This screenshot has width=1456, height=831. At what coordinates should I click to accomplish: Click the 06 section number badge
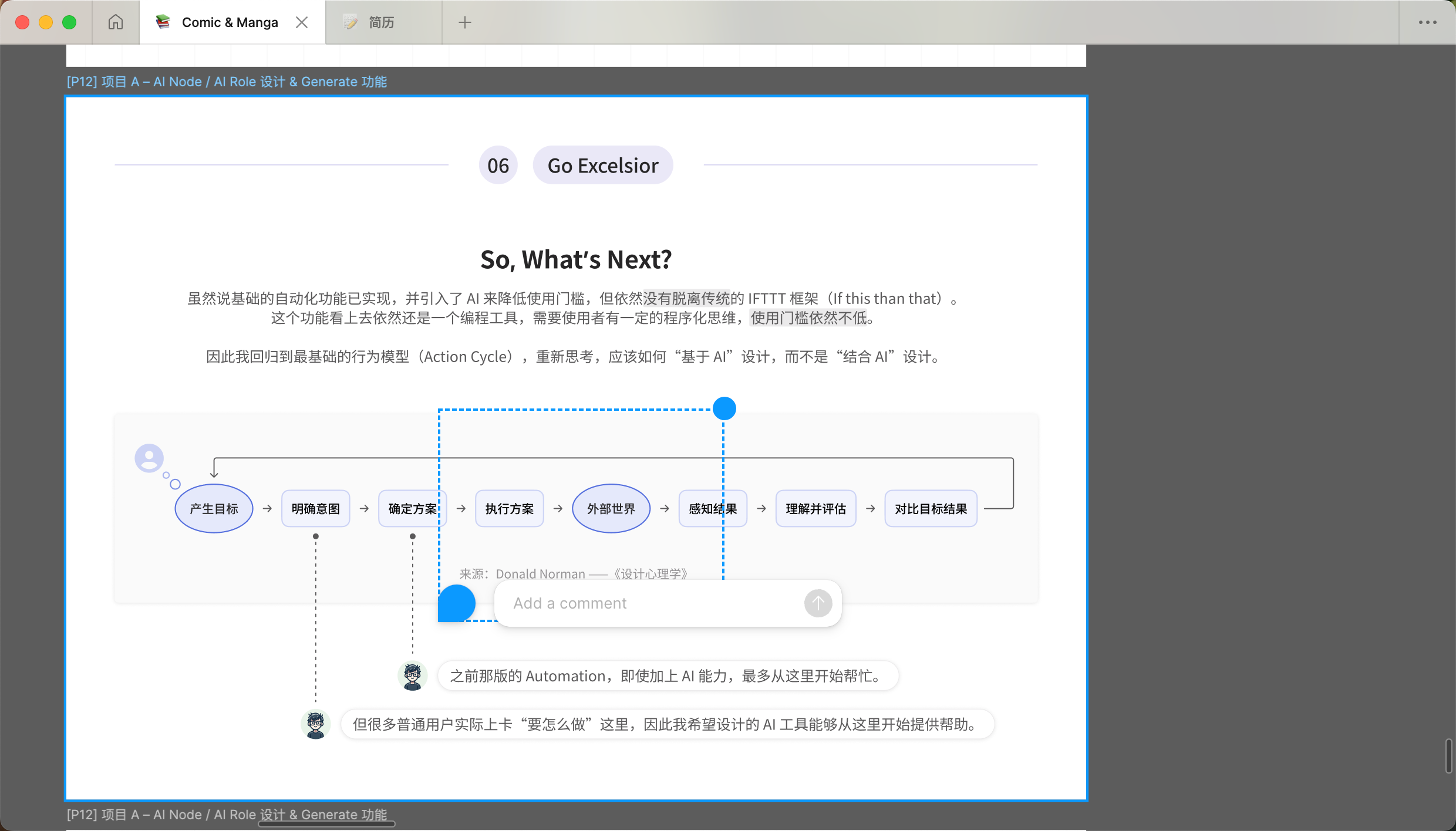click(498, 165)
